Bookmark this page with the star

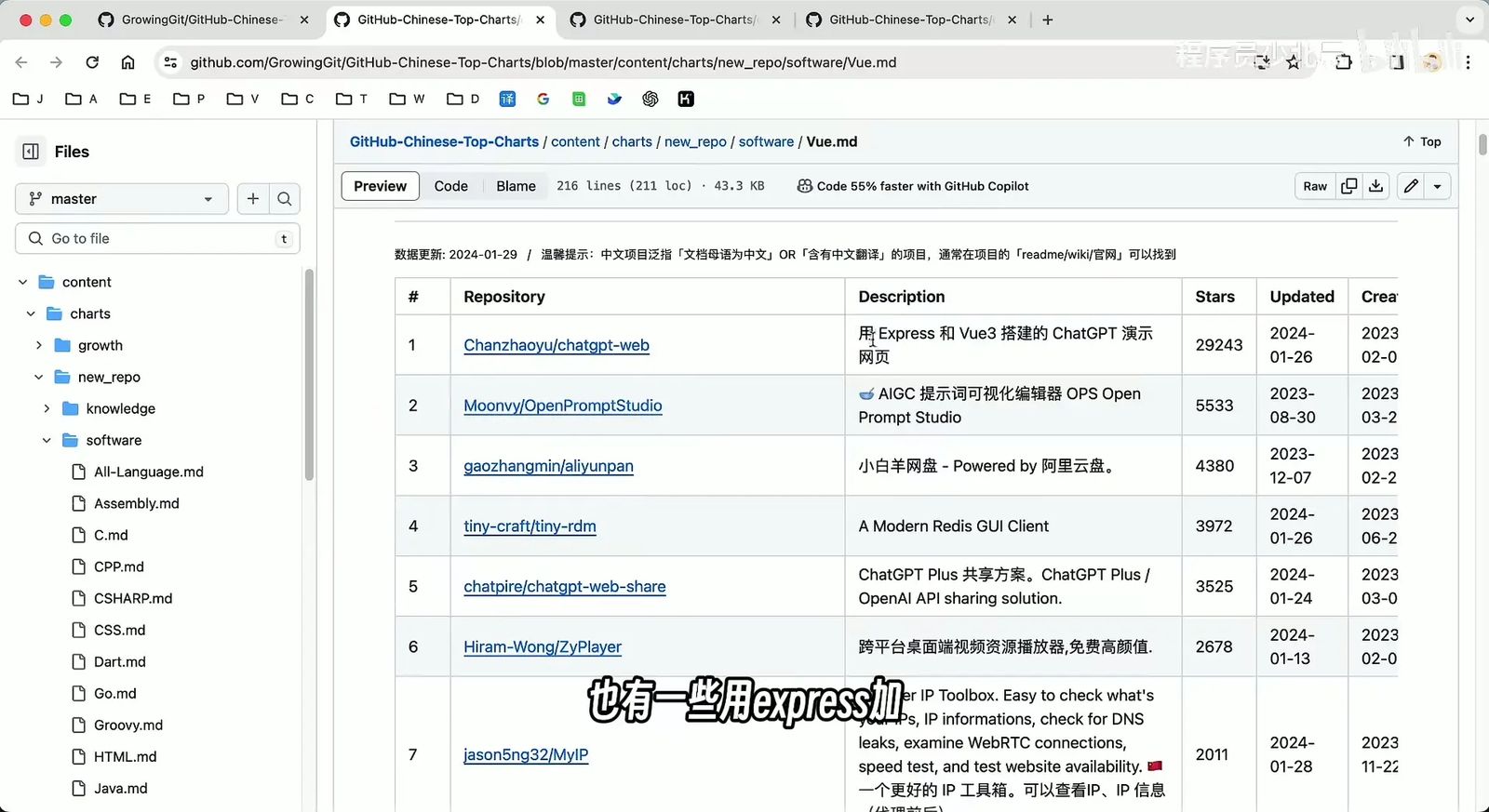coord(1293,62)
